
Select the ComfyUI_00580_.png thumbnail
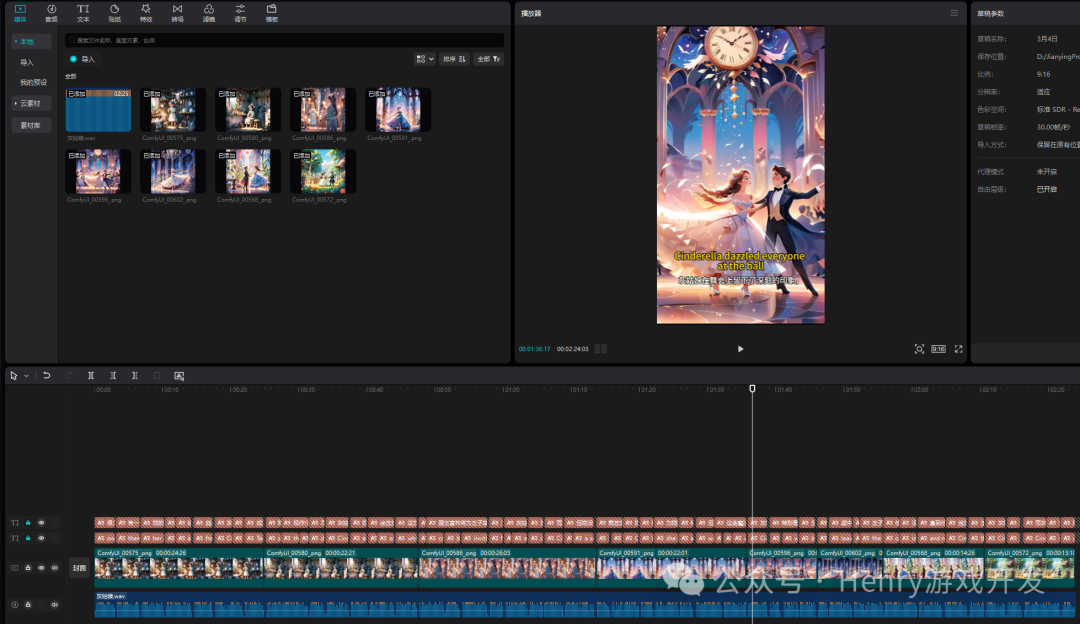(248, 110)
